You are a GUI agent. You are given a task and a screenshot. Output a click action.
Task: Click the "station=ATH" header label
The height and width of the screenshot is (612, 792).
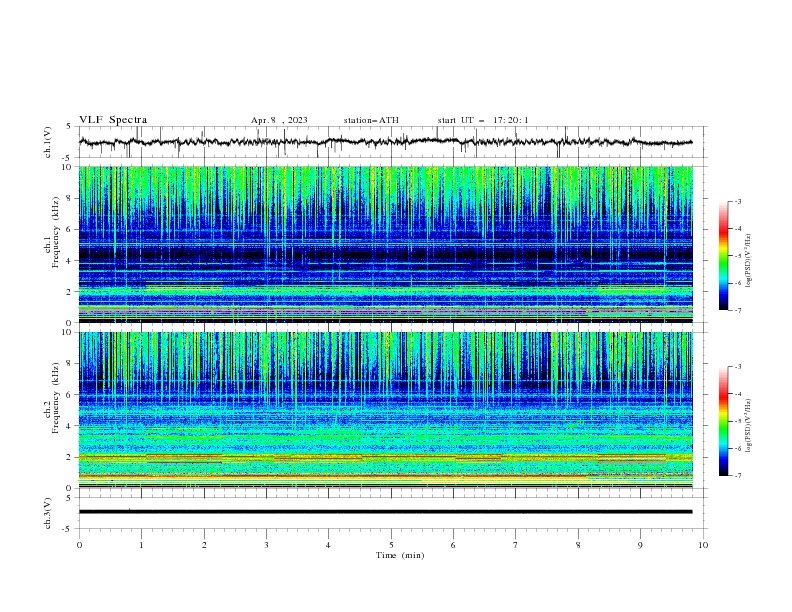[x=371, y=120]
